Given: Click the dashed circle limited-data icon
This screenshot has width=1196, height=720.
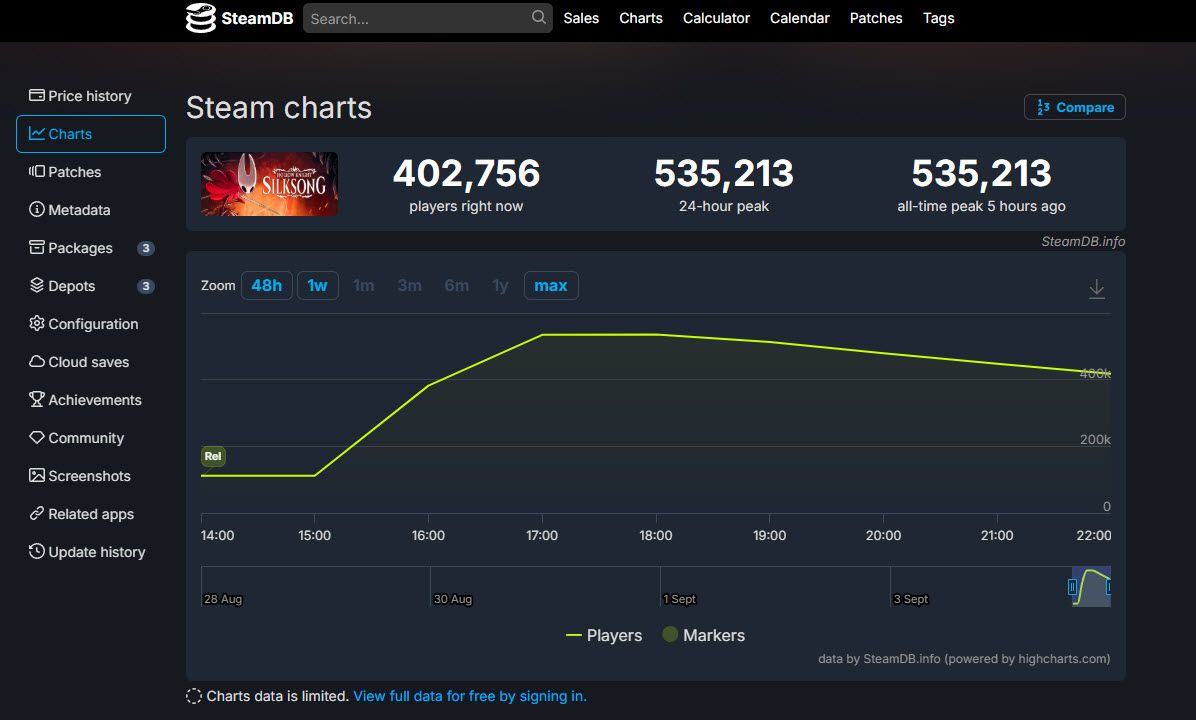Looking at the screenshot, I should tap(194, 696).
